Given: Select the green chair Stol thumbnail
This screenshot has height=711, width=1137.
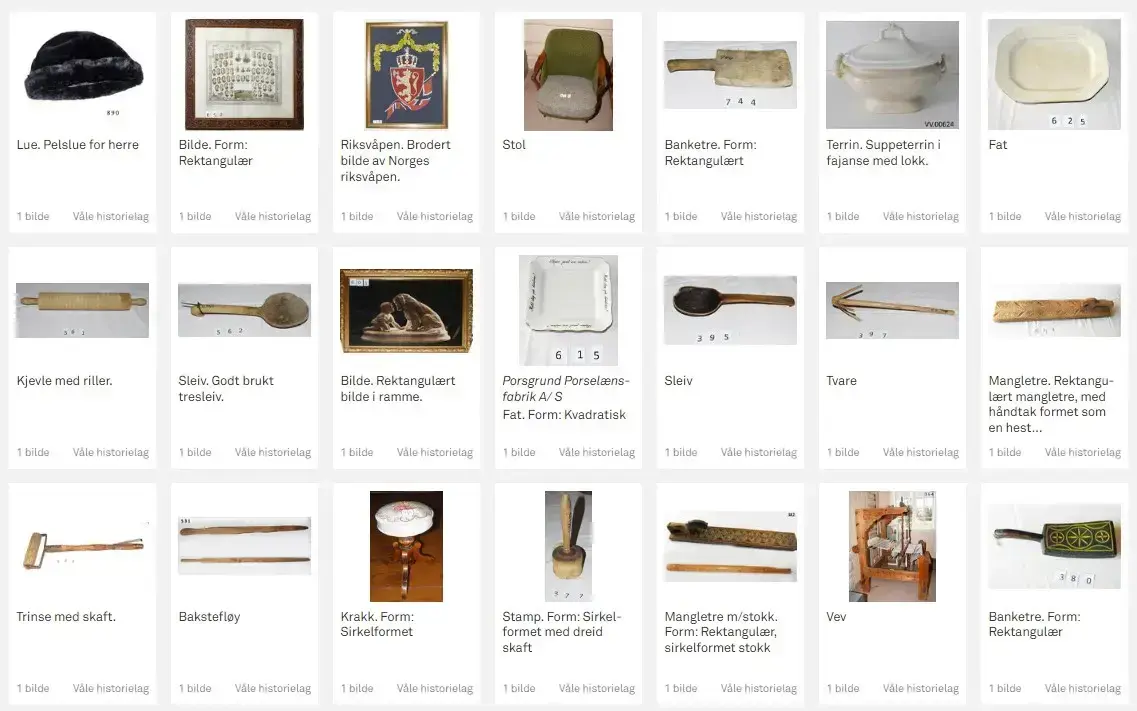Looking at the screenshot, I should [x=568, y=75].
